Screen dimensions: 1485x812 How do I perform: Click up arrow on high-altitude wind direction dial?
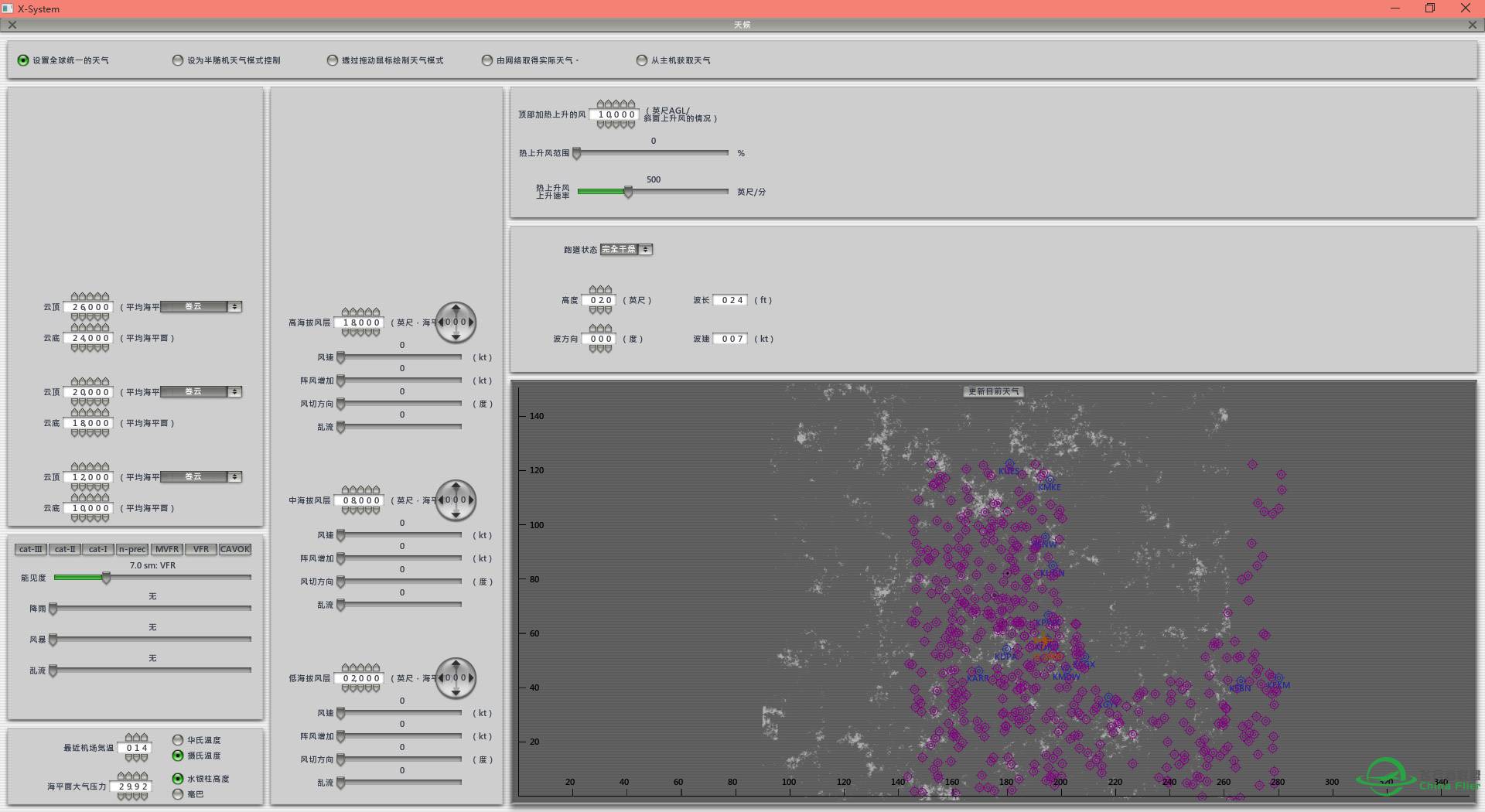tap(456, 308)
